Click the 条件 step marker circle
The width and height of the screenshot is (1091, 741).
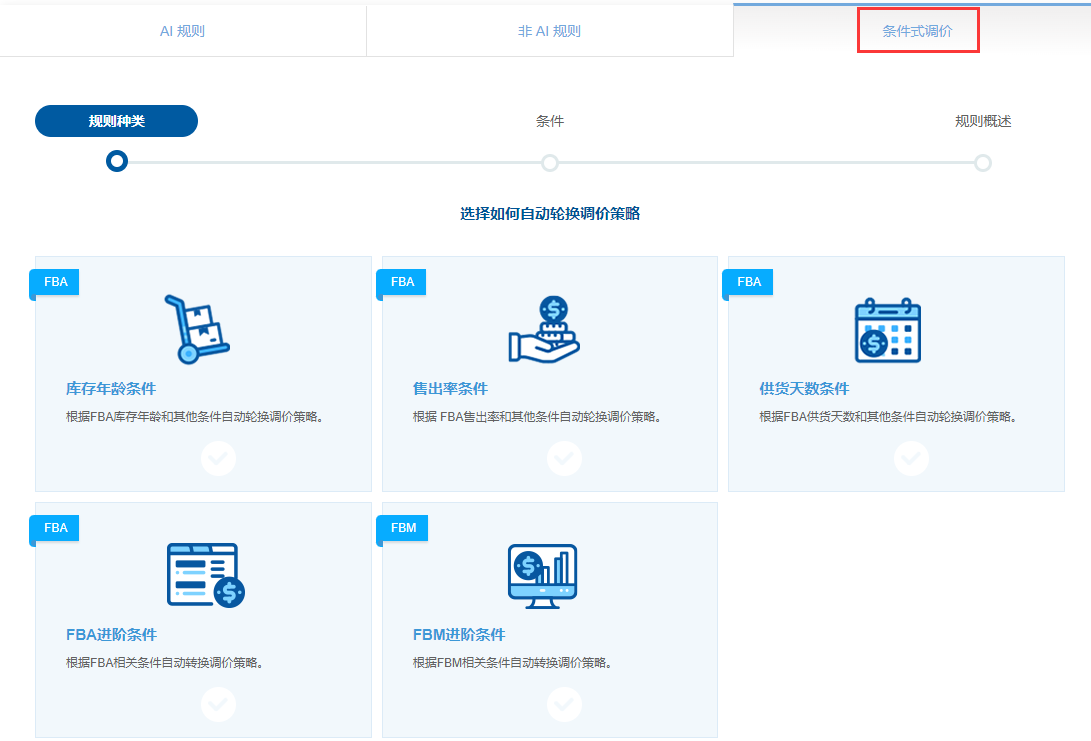click(550, 163)
